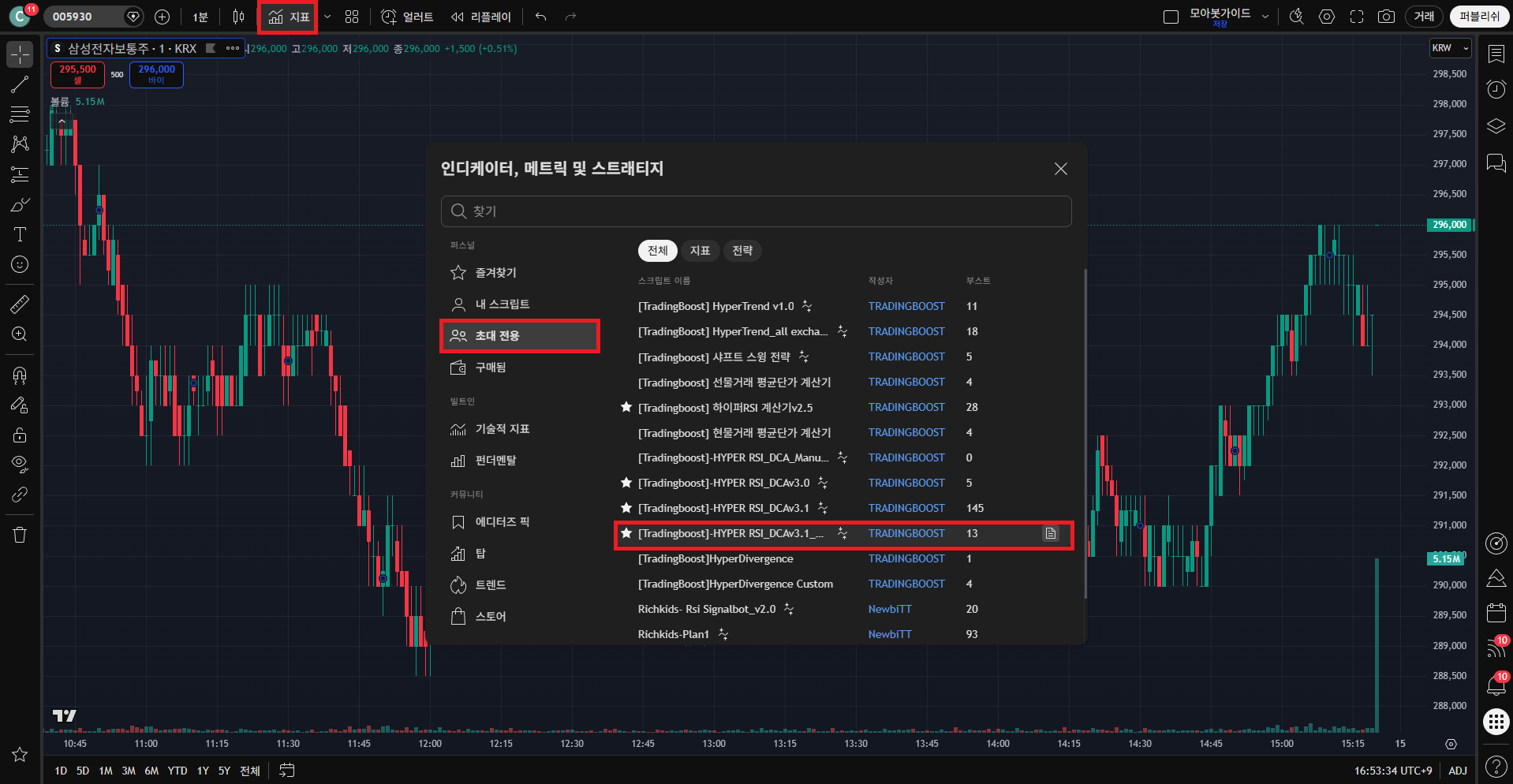Open the notifications bell icon
The height and width of the screenshot is (784, 1513).
(1496, 685)
